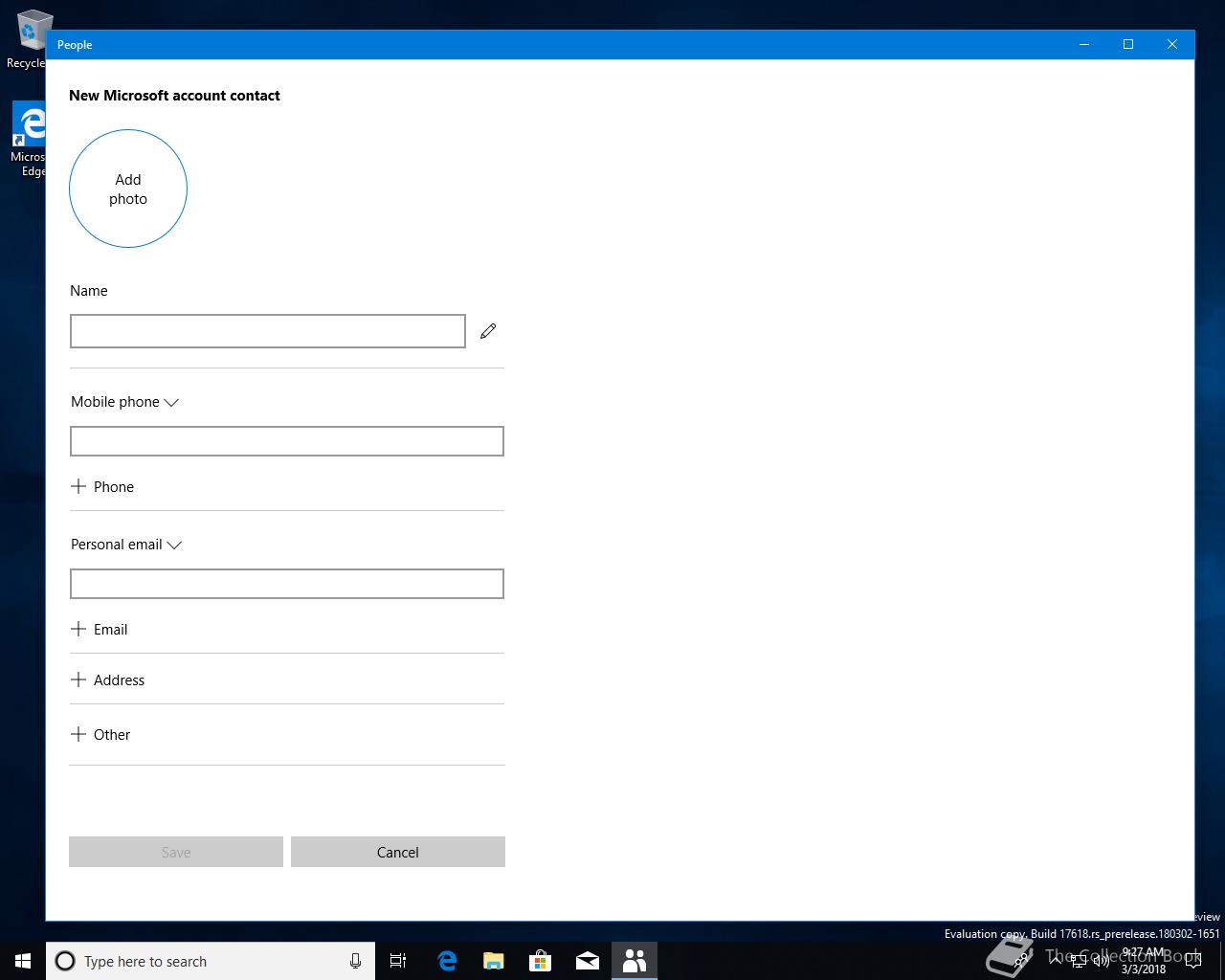Open the Windows Start menu

click(x=23, y=961)
